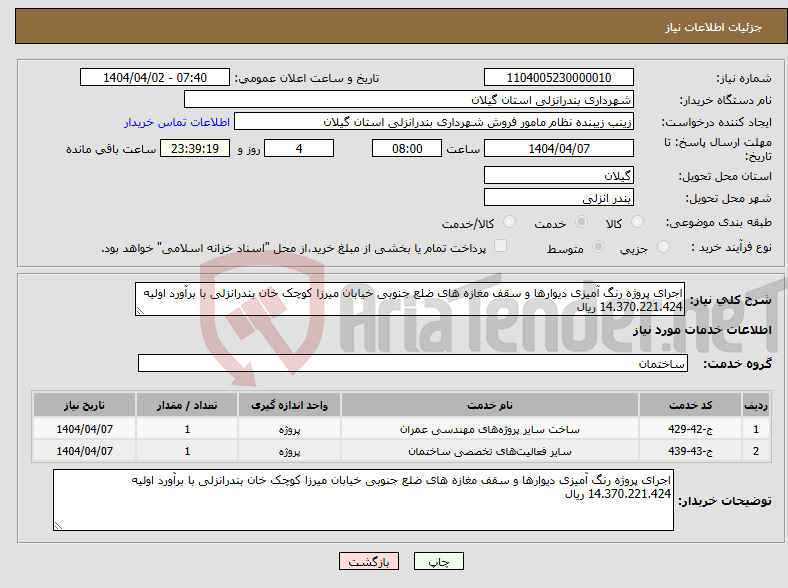Click the تاریخ نیاز column header
This screenshot has height=588, width=788.
(84, 405)
